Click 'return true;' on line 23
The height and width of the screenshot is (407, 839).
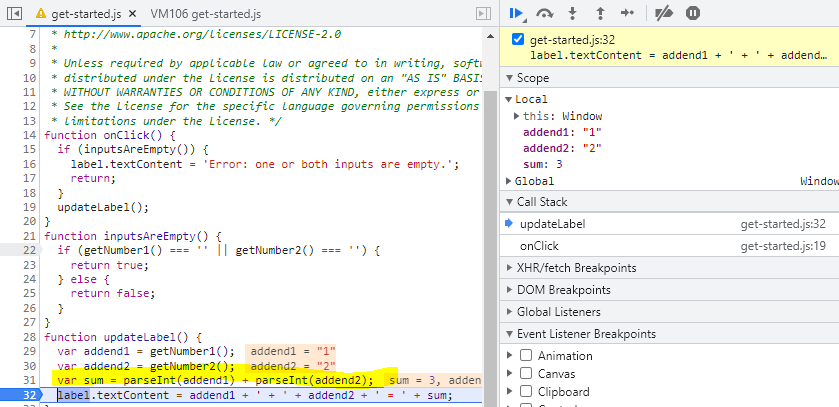click(x=109, y=265)
